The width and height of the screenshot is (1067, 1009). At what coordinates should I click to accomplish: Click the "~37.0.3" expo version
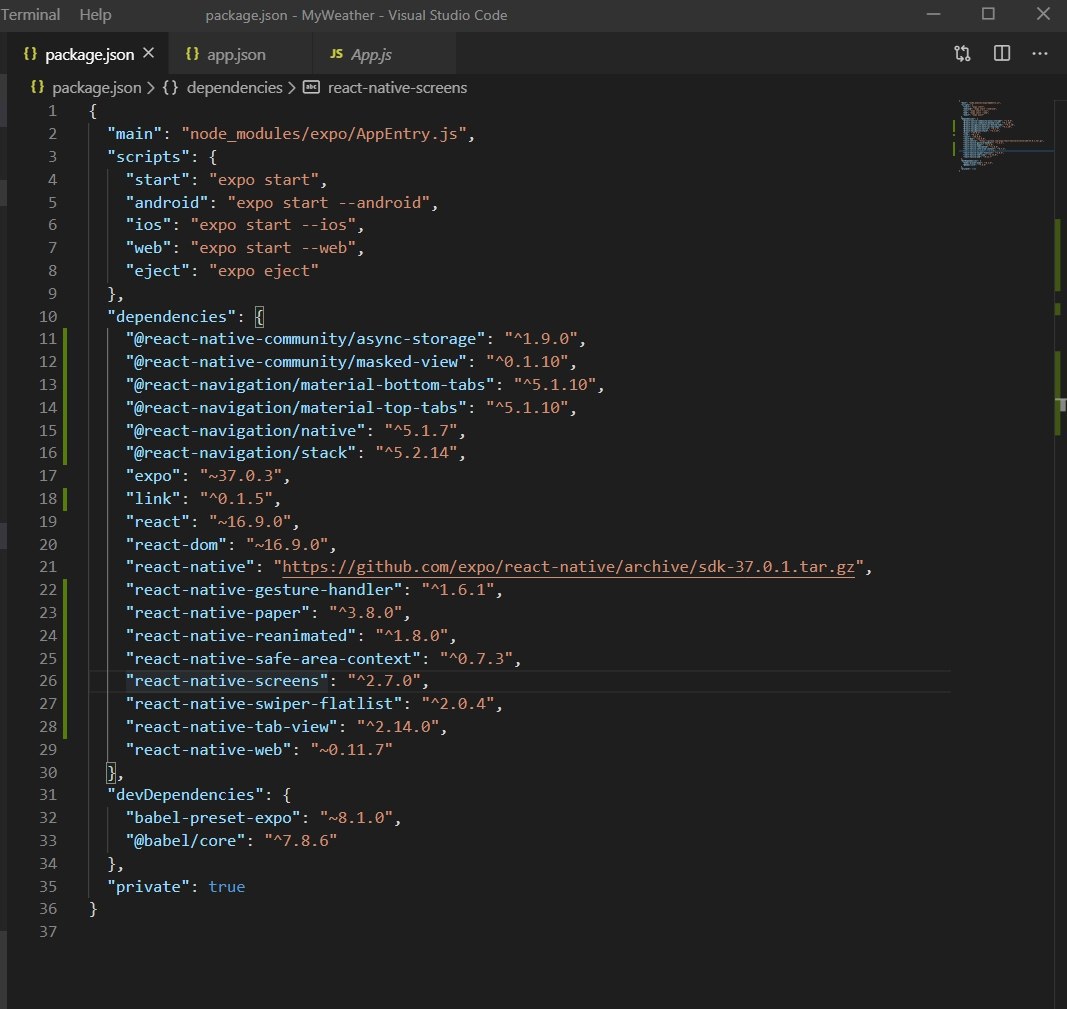[x=241, y=476]
